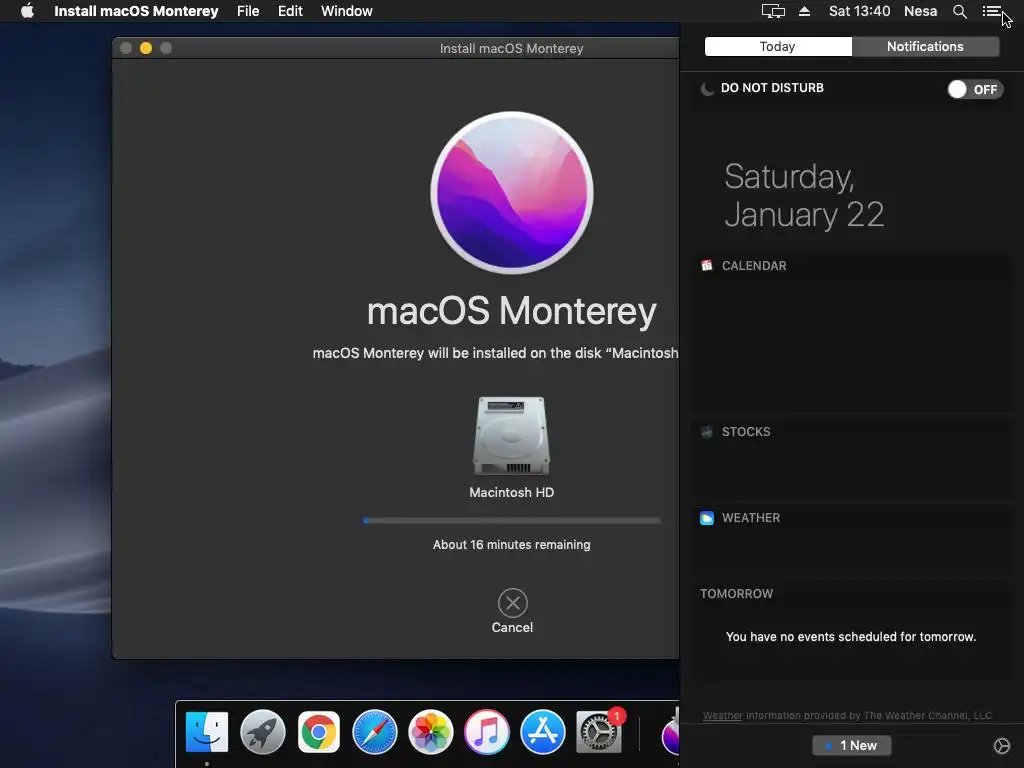Screen dimensions: 1024x768
Task: Click the screen mirroring display icon
Action: [x=773, y=11]
